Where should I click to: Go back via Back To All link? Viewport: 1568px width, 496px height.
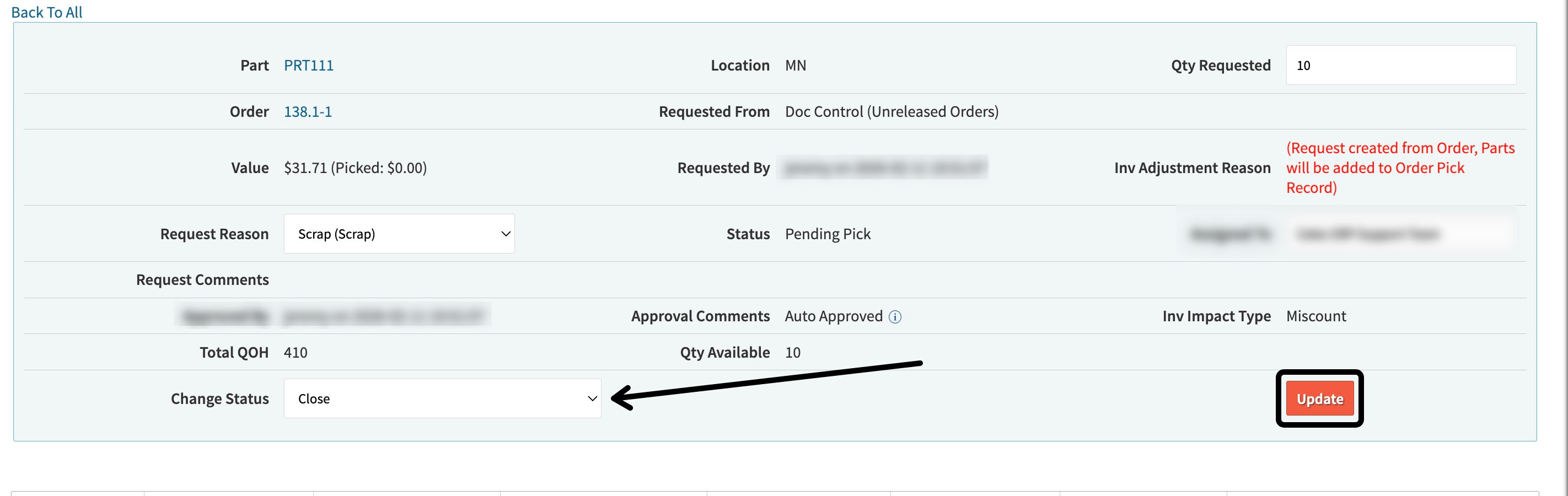(46, 12)
